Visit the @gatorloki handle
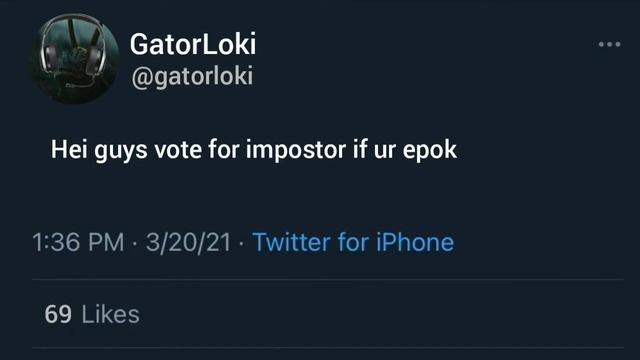Screen dimensions: 640x360 click(x=192, y=77)
